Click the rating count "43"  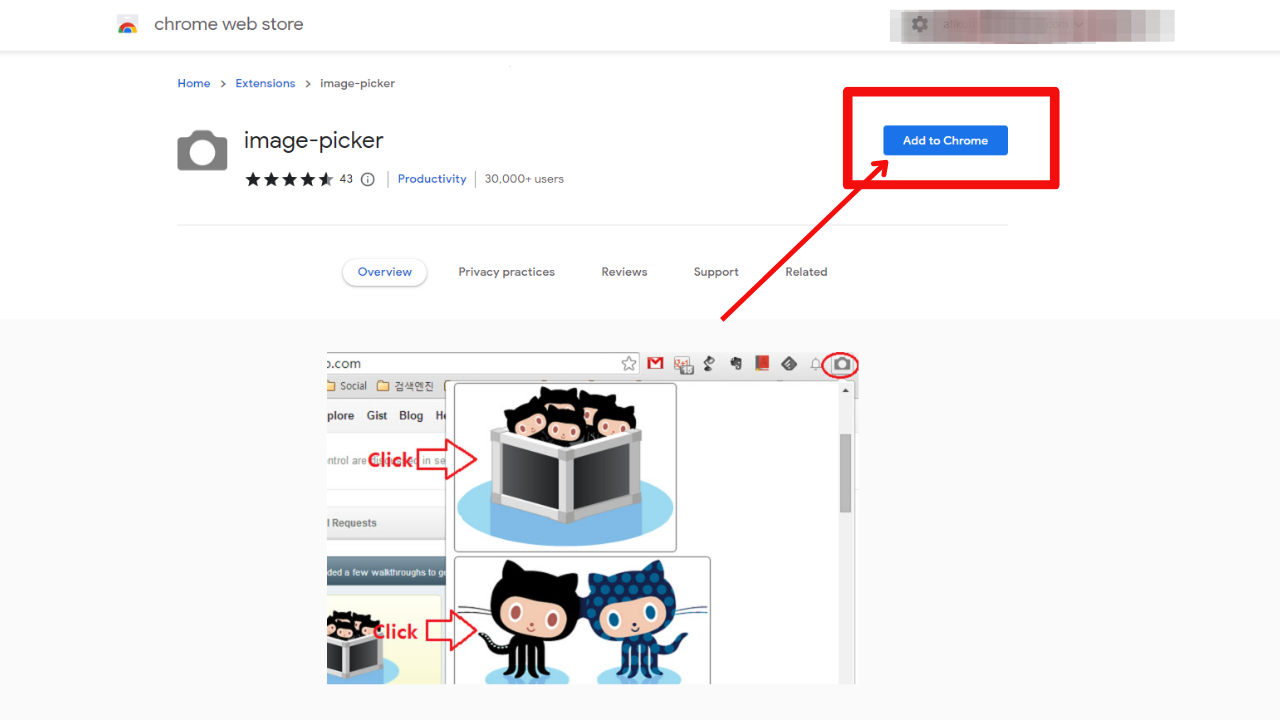tap(346, 179)
